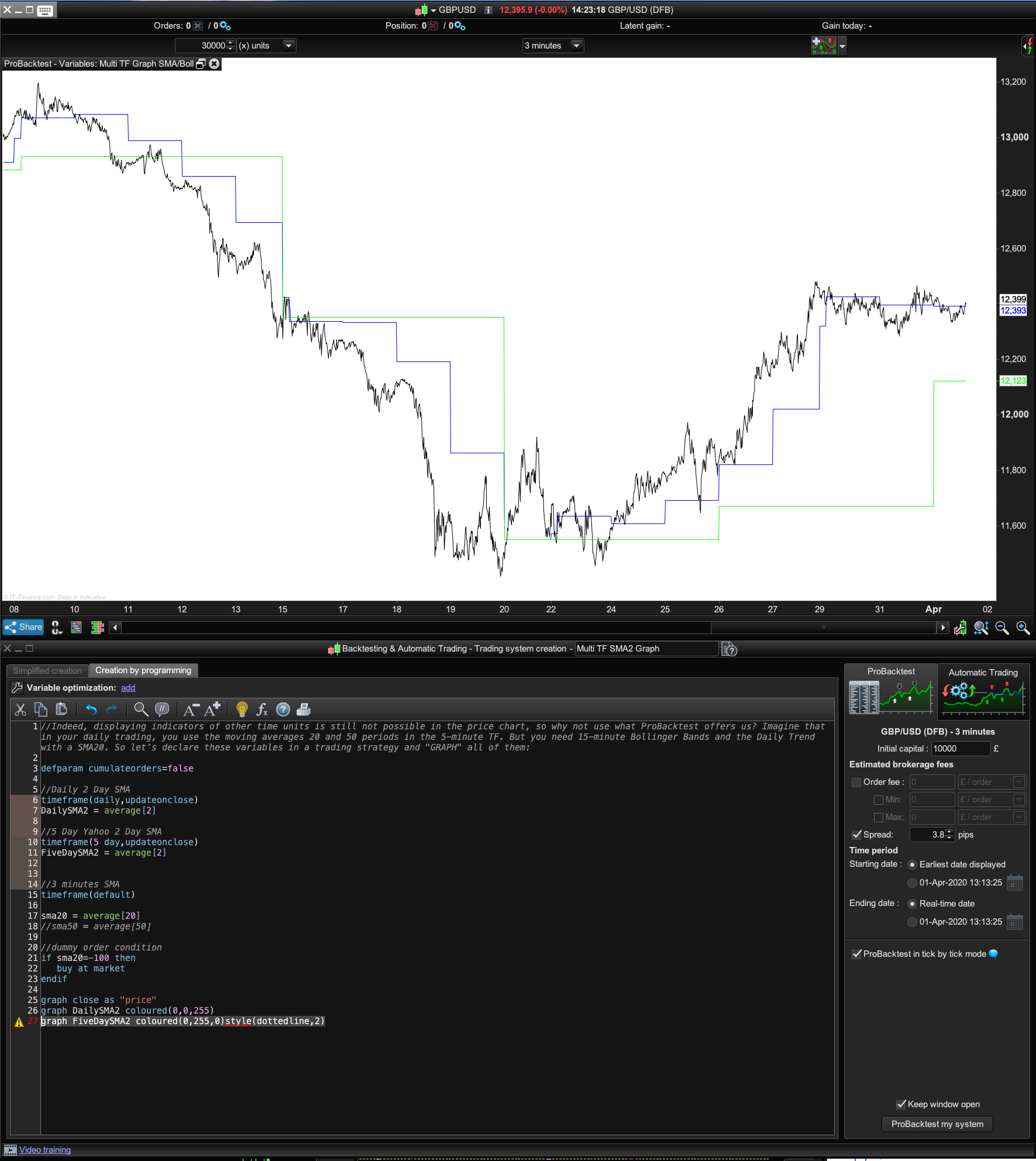Uncheck ProBacktest in tick by tick mode
This screenshot has height=1161, width=1036.
point(856,953)
